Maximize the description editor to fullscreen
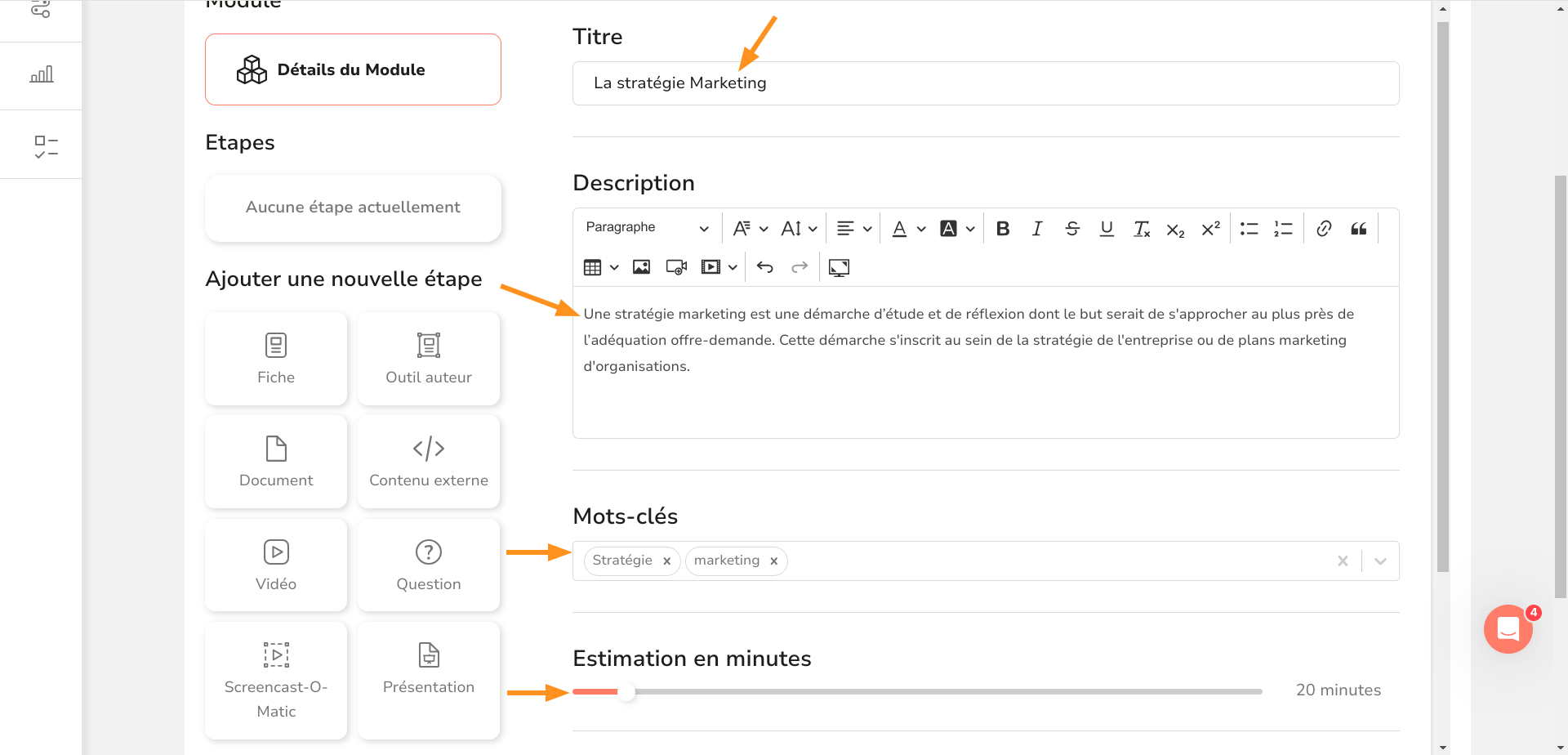1568x755 pixels. [839, 266]
